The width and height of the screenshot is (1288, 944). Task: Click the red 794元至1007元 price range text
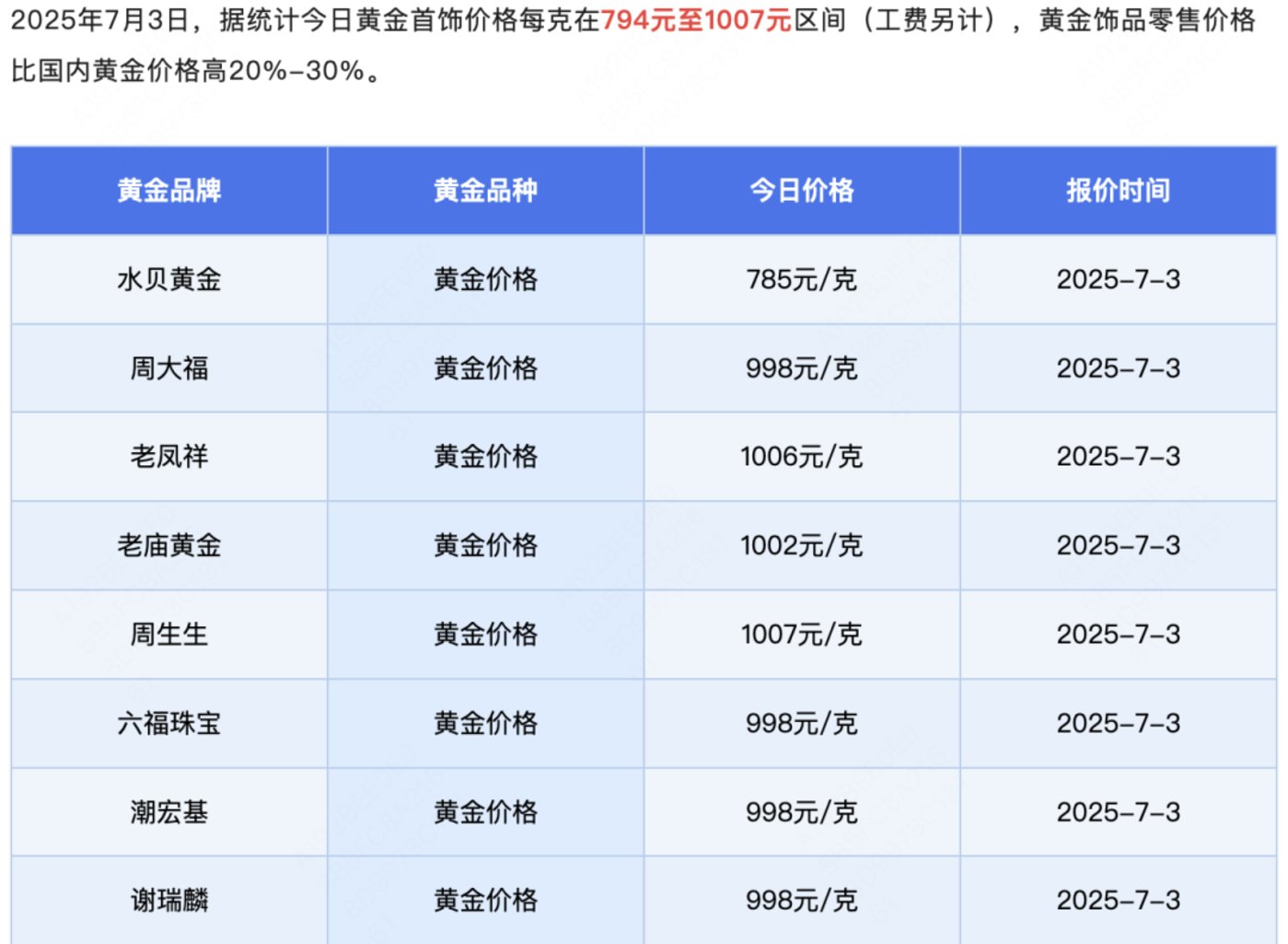[x=696, y=20]
